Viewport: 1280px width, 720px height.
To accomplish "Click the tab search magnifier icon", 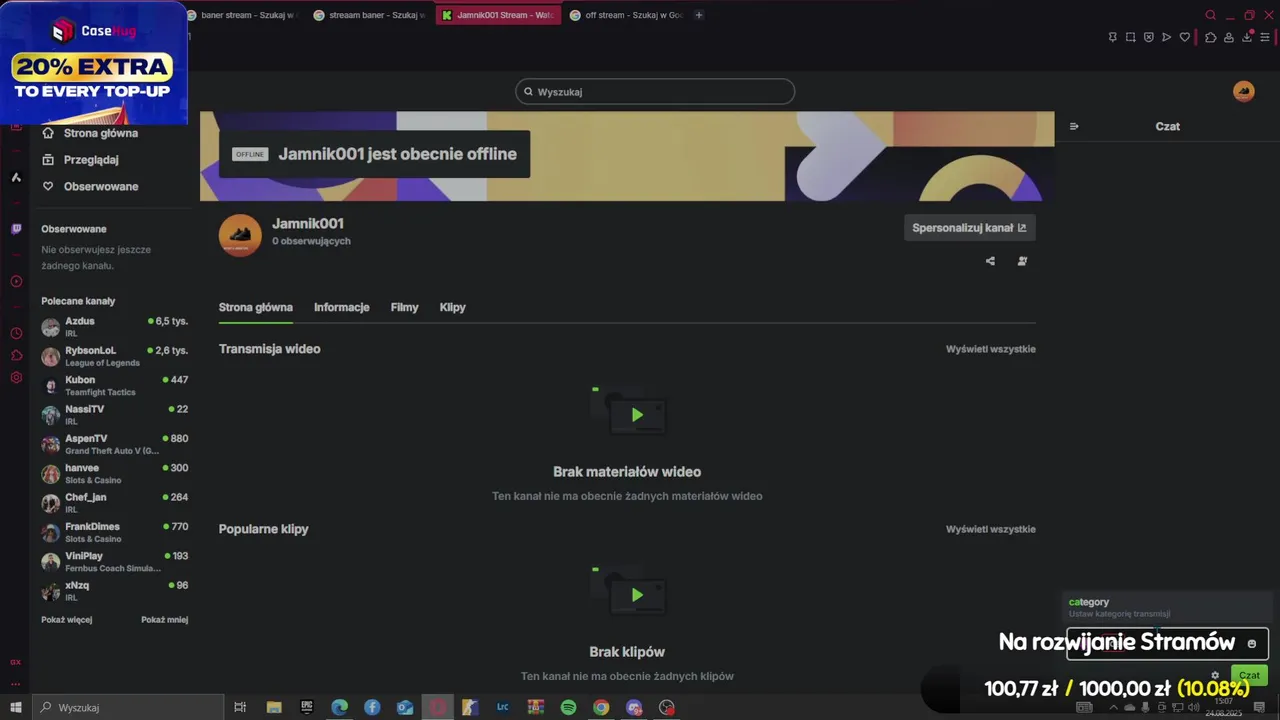I will click(1210, 15).
